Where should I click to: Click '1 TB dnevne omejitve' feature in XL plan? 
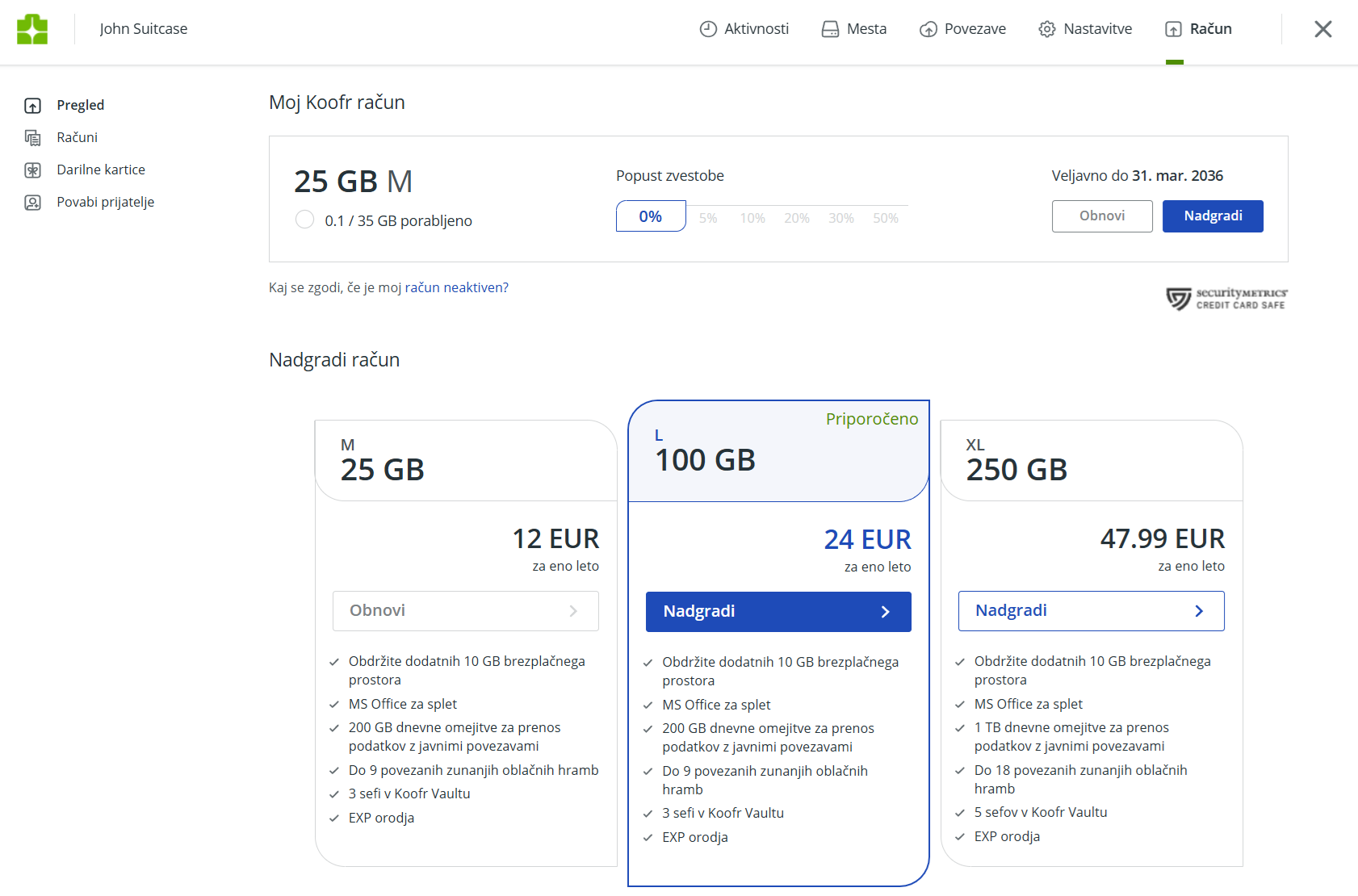pyautogui.click(x=1071, y=737)
